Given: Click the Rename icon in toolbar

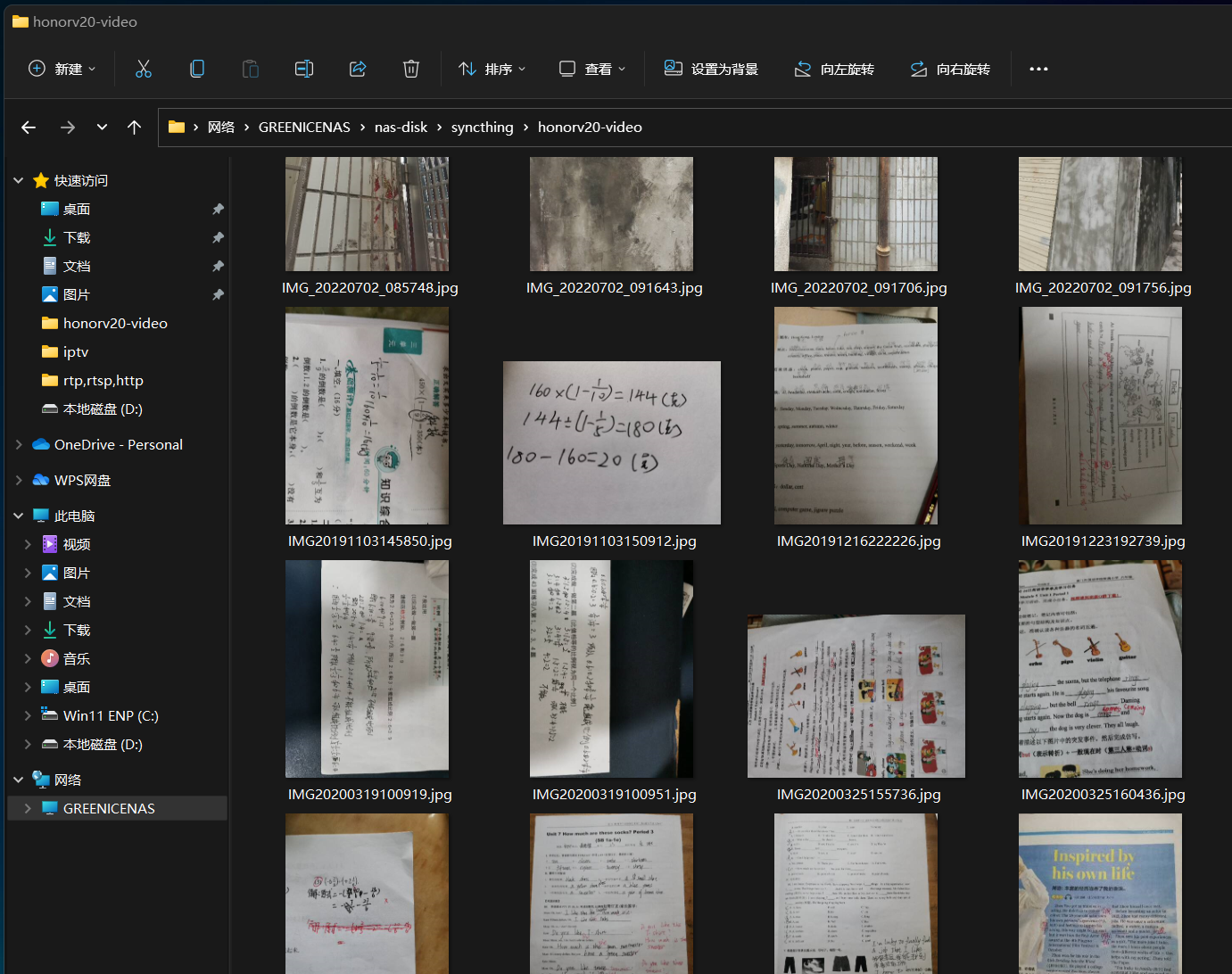Looking at the screenshot, I should pos(304,69).
